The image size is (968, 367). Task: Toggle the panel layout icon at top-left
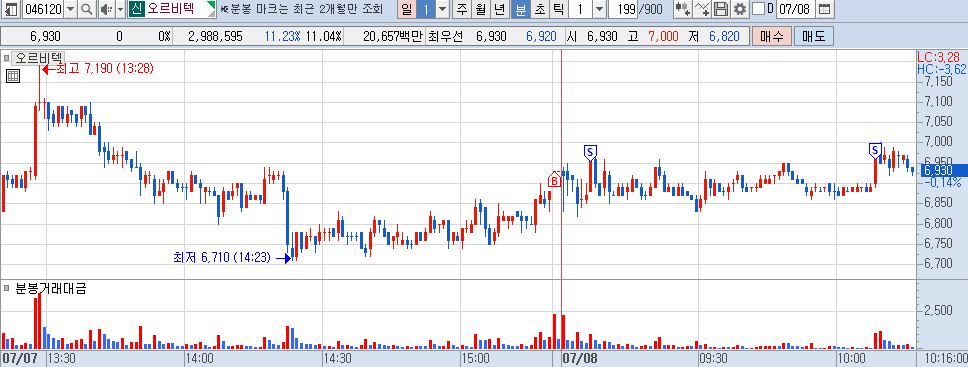pos(11,9)
